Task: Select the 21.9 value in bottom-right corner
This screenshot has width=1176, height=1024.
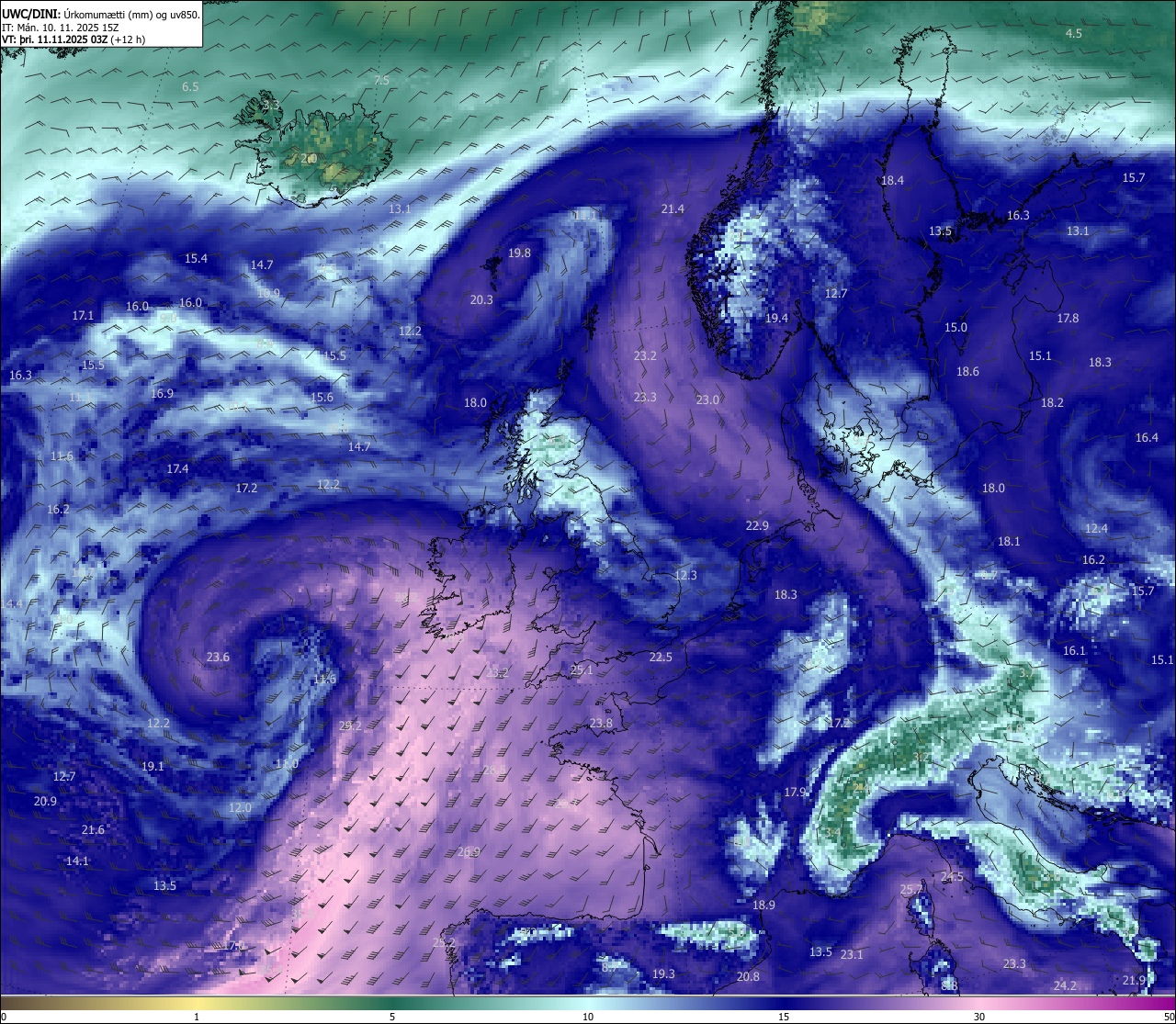Action: pos(1134,981)
